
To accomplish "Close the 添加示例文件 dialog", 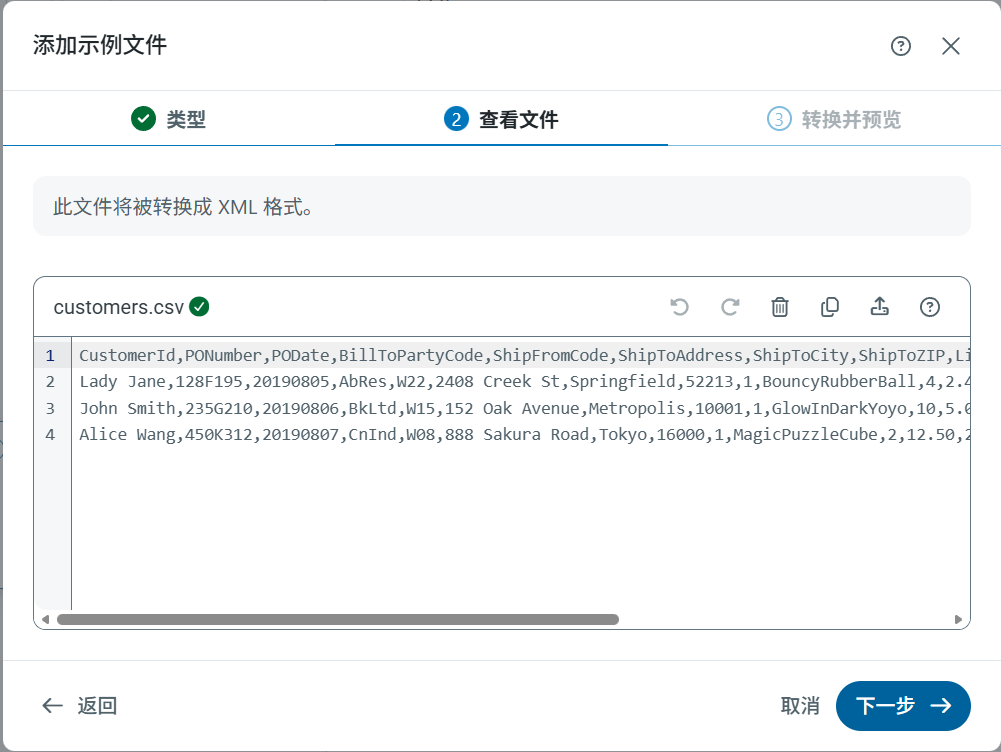I will pos(951,46).
